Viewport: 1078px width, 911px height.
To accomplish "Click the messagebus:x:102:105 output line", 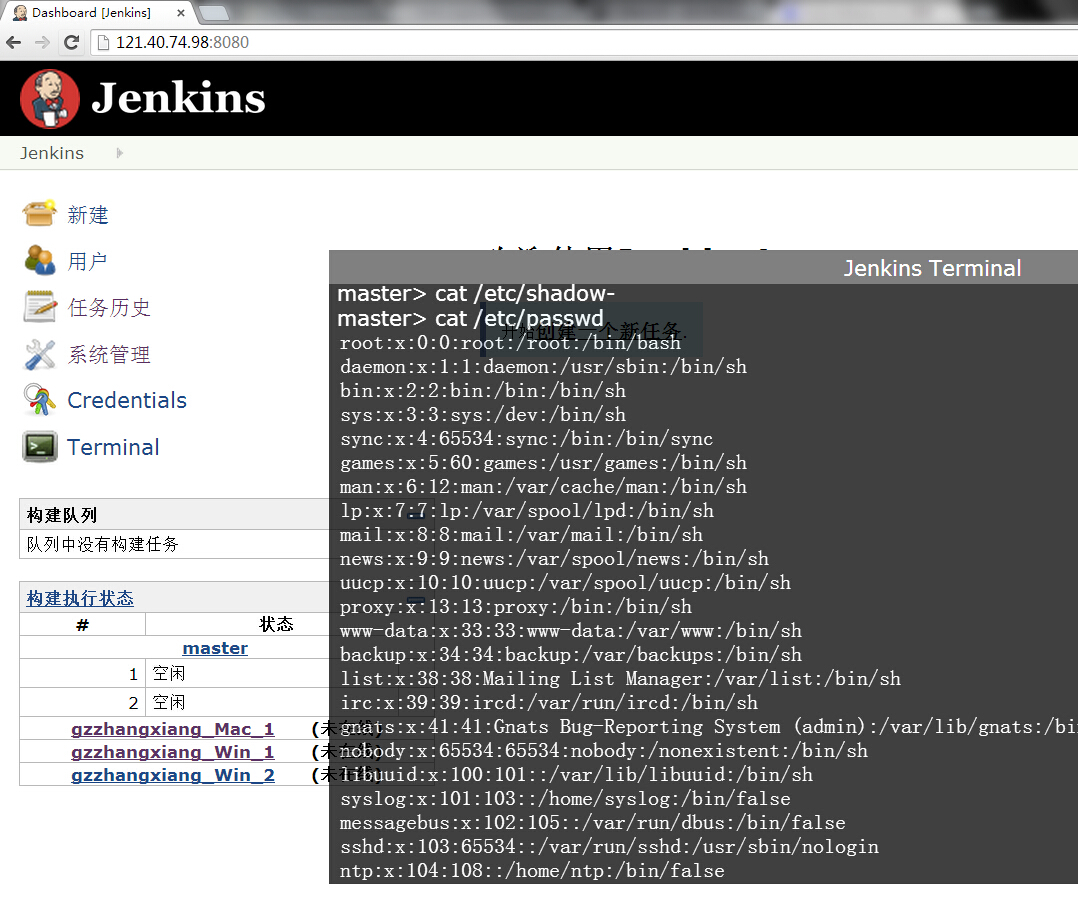I will (593, 822).
